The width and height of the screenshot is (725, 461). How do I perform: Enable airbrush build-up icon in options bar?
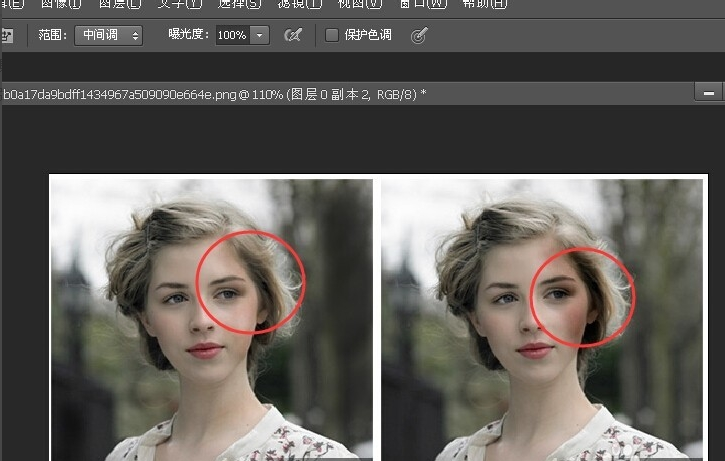pyautogui.click(x=292, y=35)
